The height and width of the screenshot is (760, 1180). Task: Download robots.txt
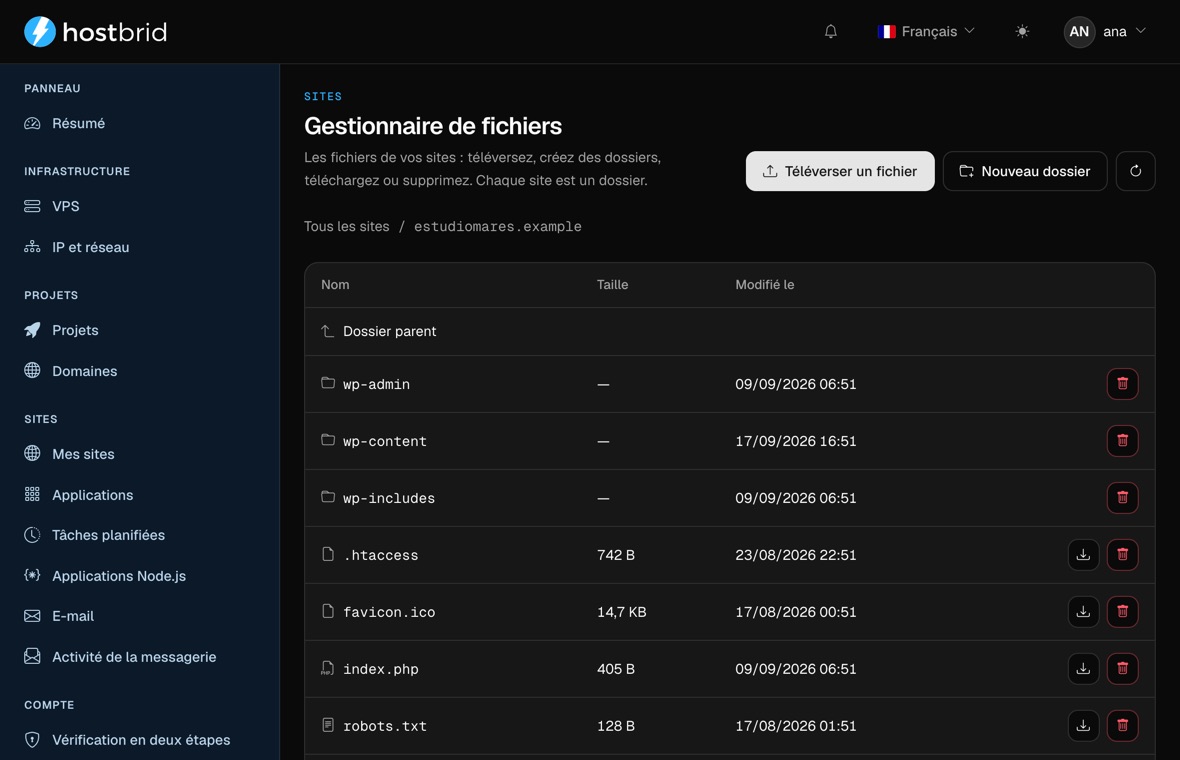1083,725
